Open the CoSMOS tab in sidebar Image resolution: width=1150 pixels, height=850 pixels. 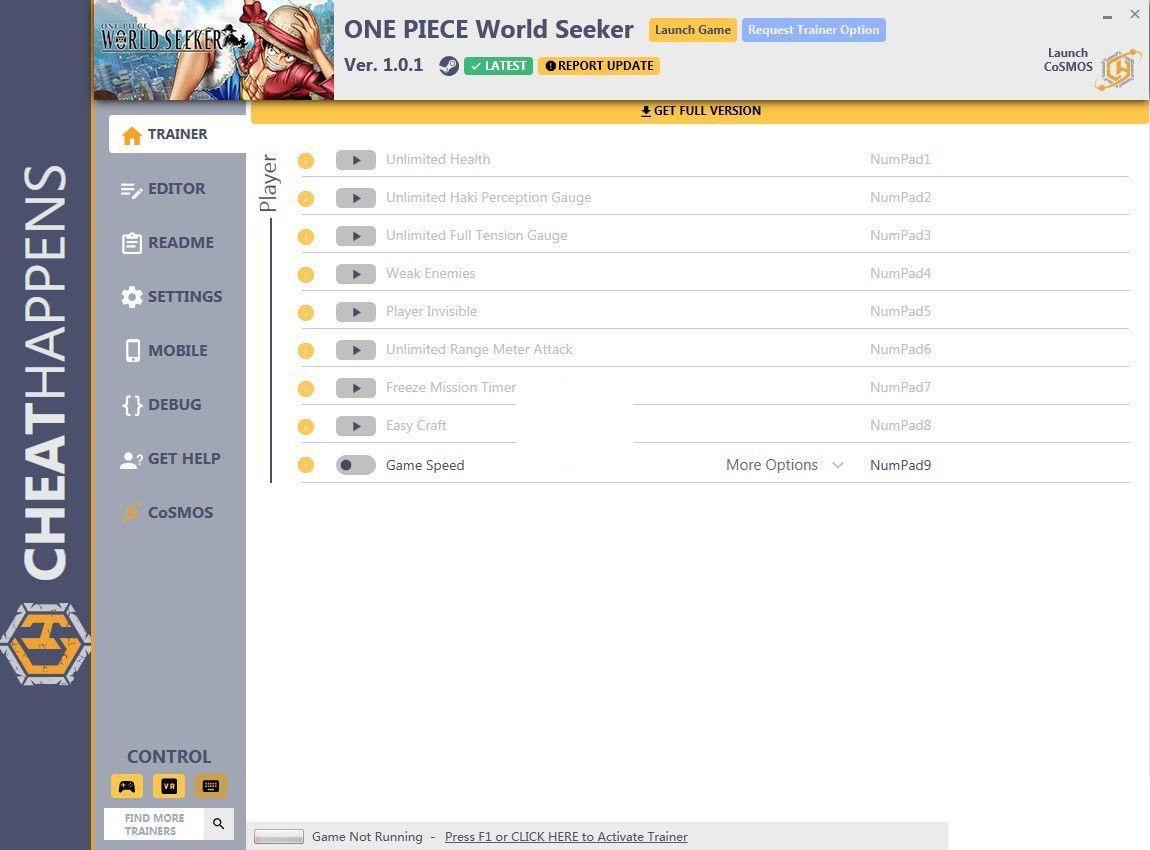coord(167,513)
